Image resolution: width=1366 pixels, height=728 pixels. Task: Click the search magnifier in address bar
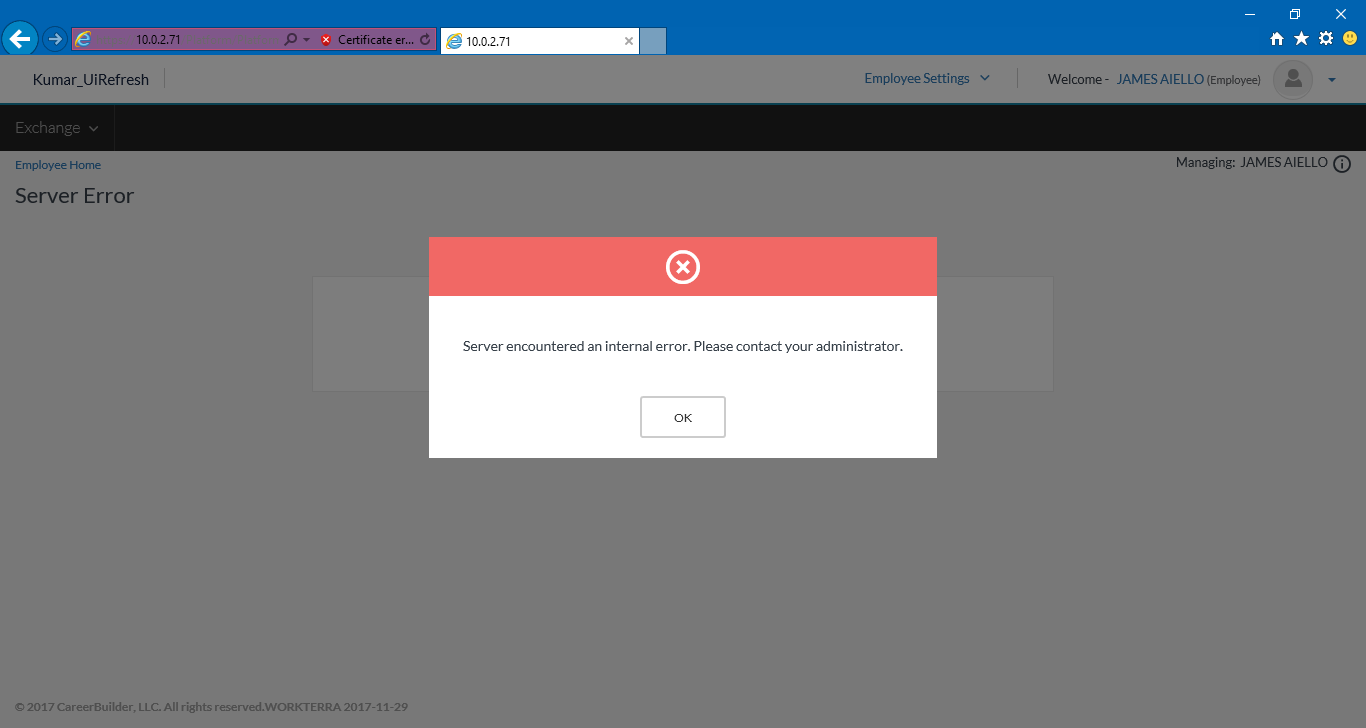click(290, 40)
